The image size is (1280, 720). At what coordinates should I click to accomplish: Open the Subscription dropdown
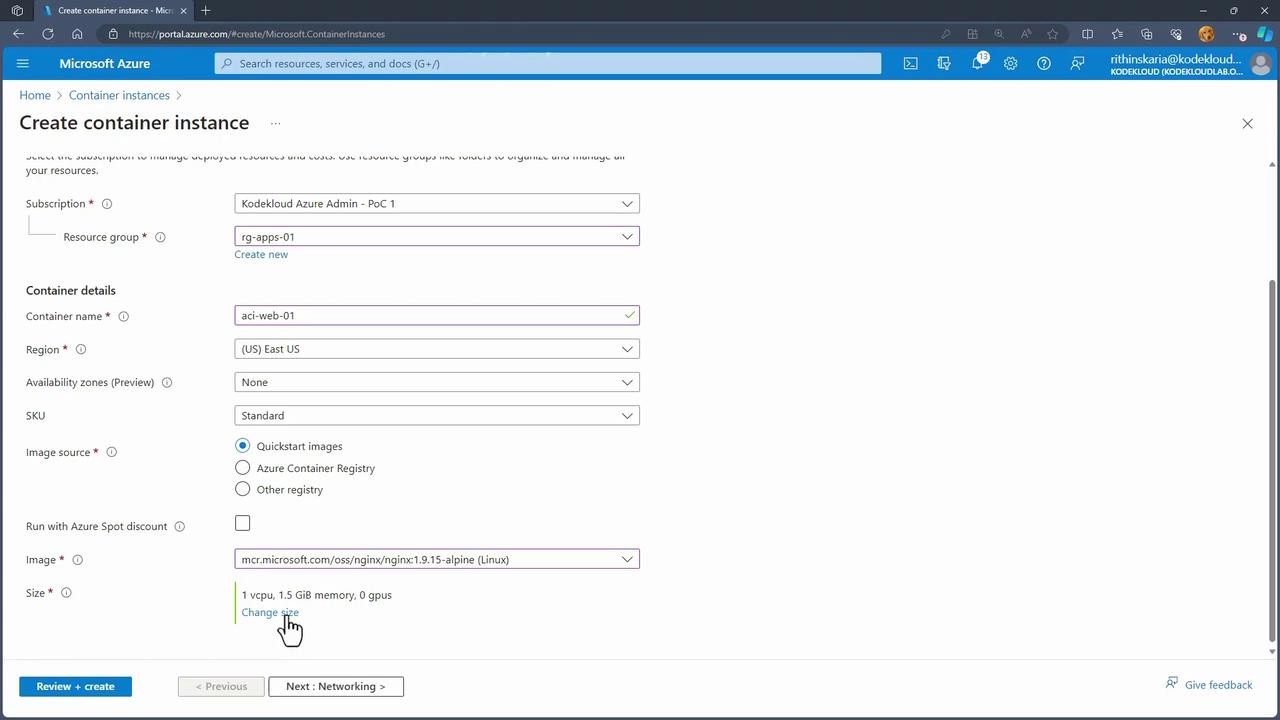point(437,204)
